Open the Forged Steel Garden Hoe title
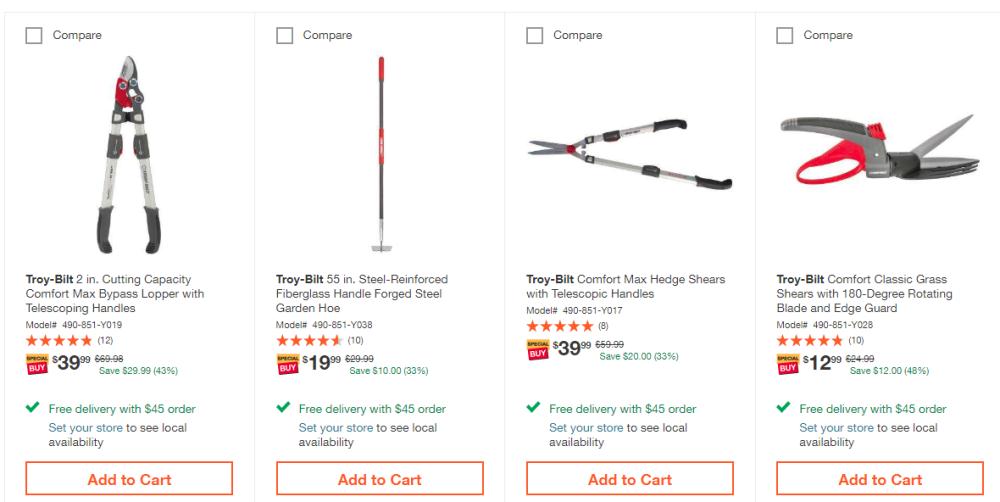Viewport: 1000px width, 502px height. [361, 294]
